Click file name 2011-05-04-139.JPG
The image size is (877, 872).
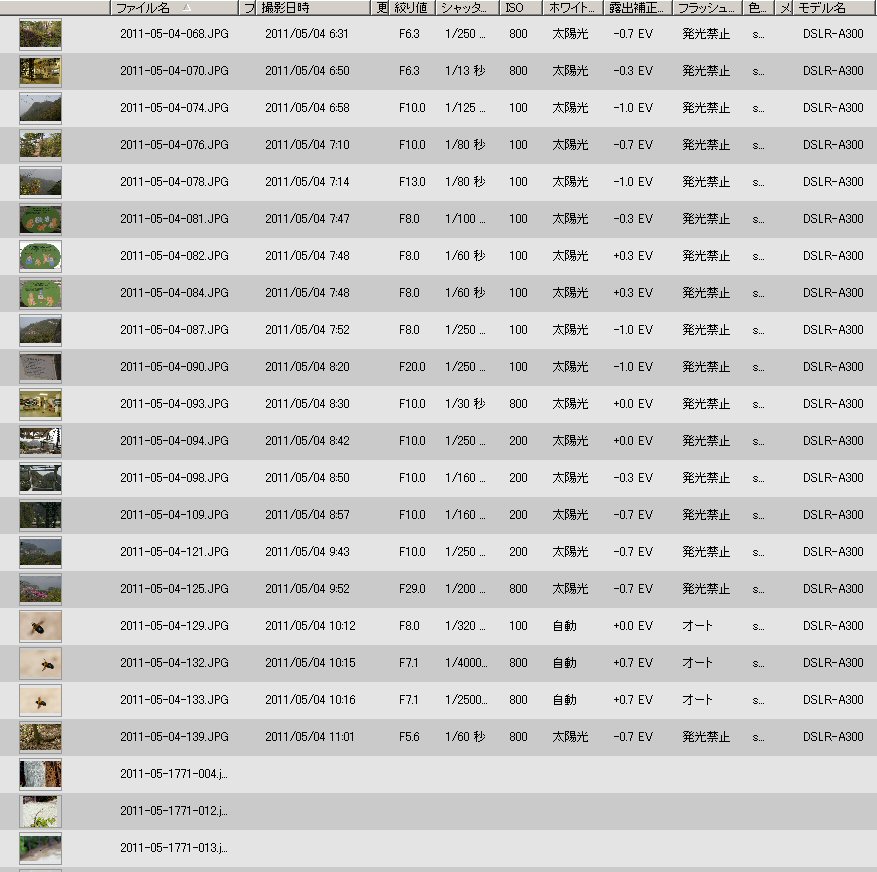pos(174,737)
